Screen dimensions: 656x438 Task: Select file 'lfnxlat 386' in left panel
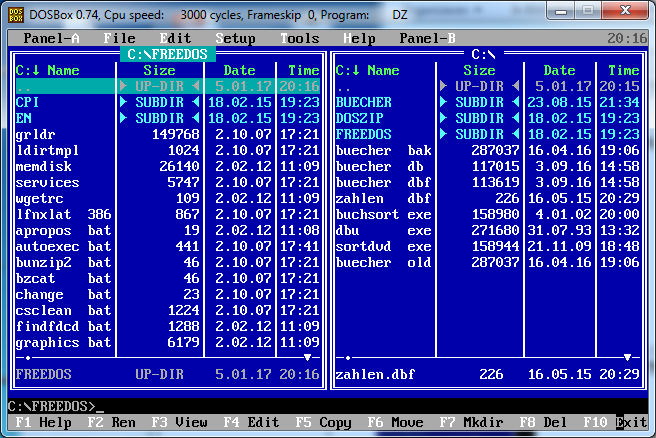pos(168,214)
